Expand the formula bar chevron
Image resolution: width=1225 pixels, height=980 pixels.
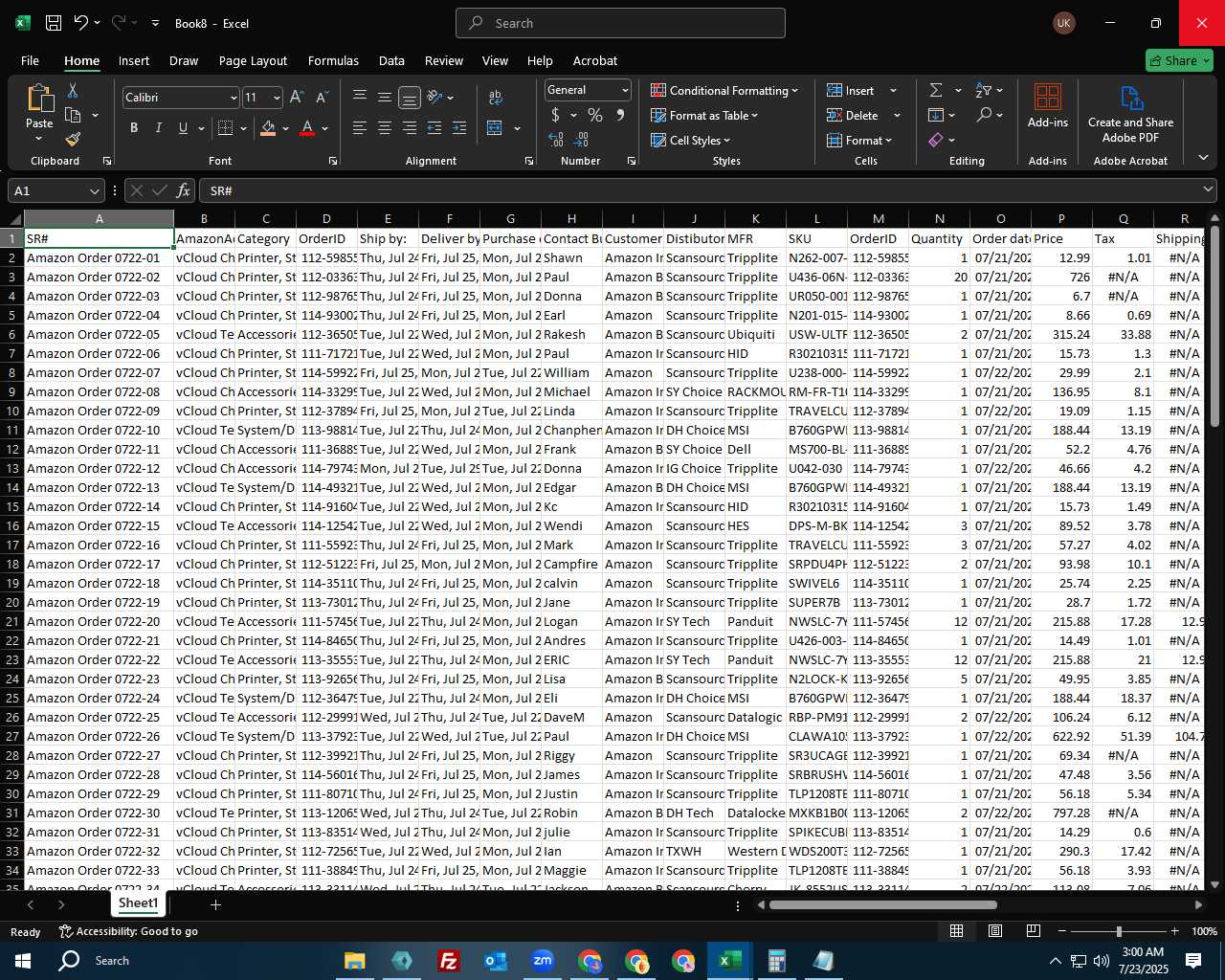(1209, 190)
